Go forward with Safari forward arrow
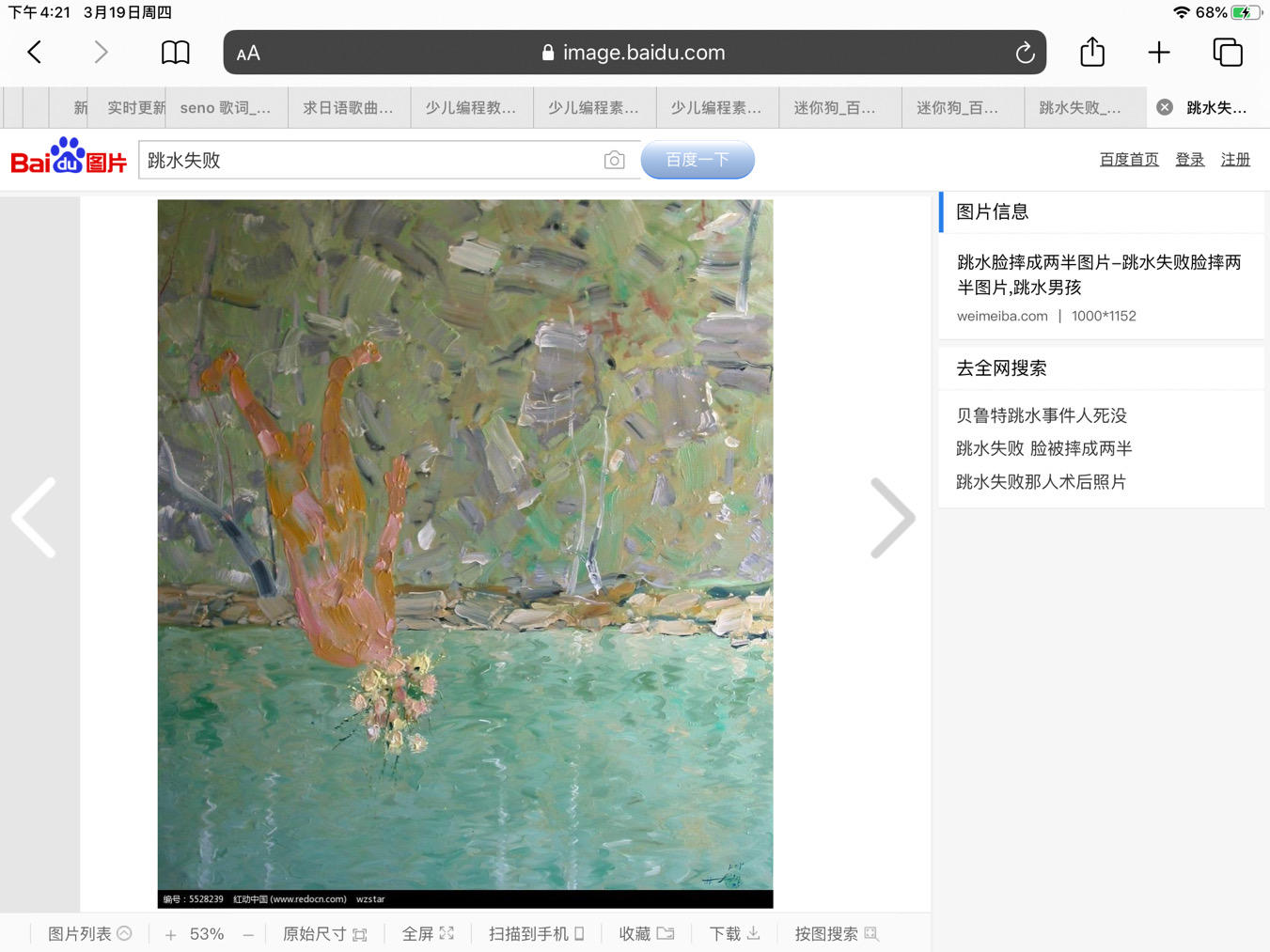This screenshot has height=952, width=1270. click(101, 53)
